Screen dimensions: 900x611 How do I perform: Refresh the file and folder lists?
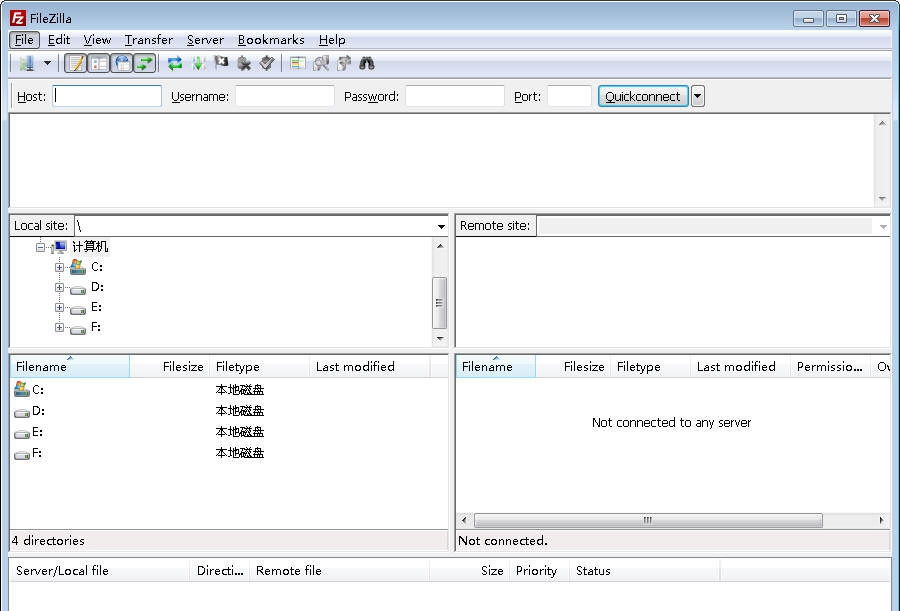173,62
